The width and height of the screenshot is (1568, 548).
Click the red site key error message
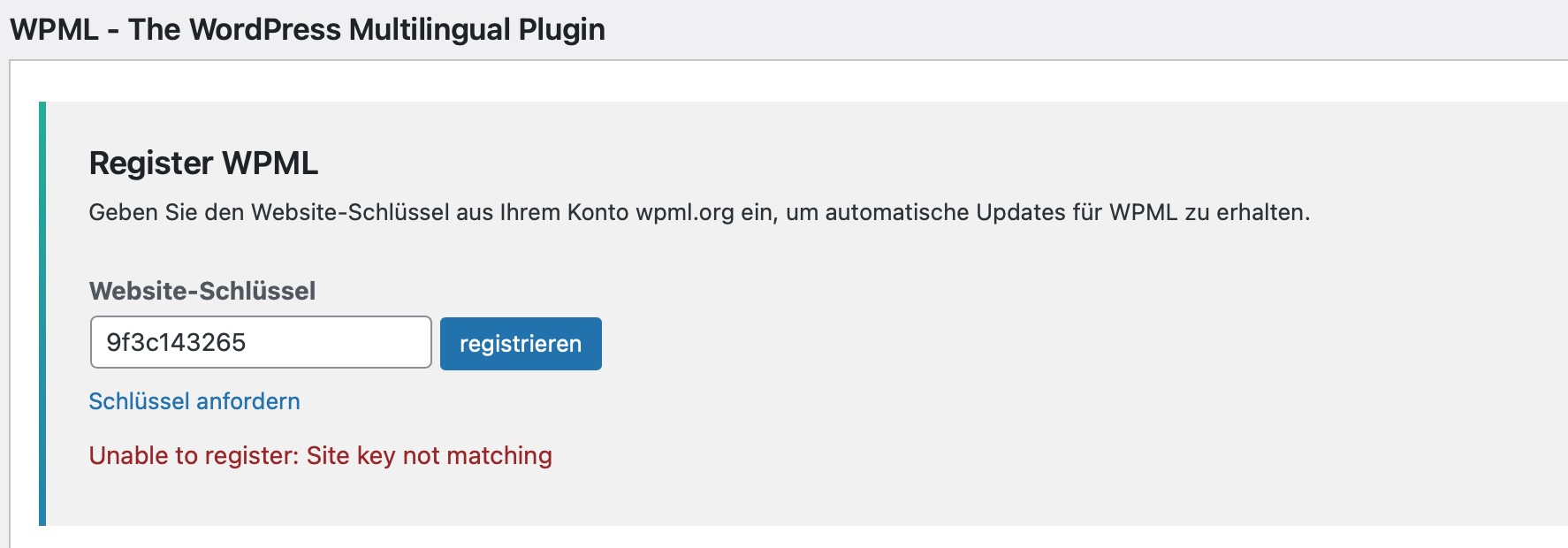(x=320, y=455)
